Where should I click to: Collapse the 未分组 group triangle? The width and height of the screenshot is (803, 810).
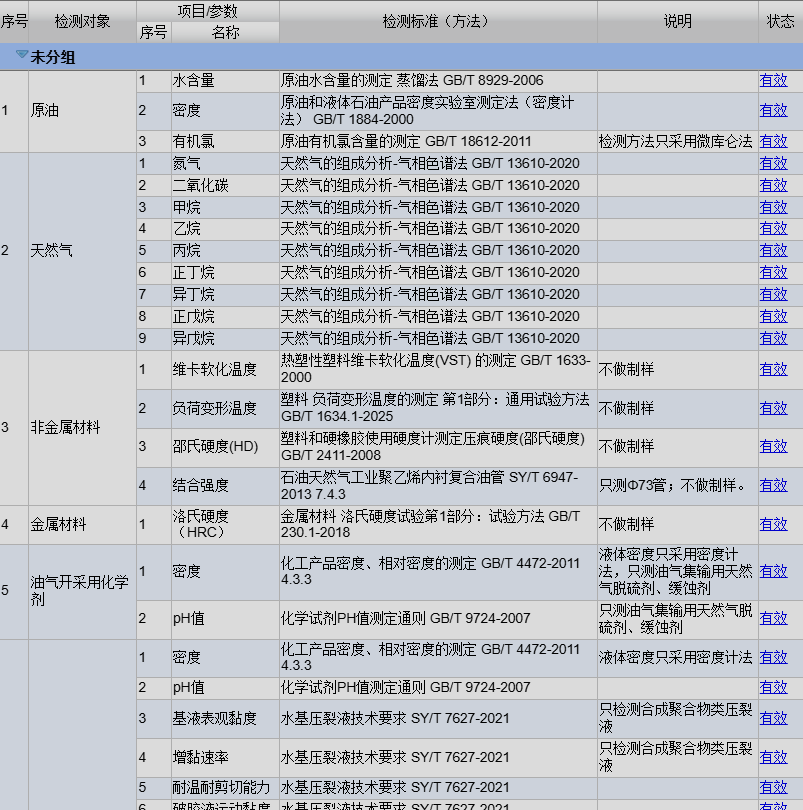21,56
